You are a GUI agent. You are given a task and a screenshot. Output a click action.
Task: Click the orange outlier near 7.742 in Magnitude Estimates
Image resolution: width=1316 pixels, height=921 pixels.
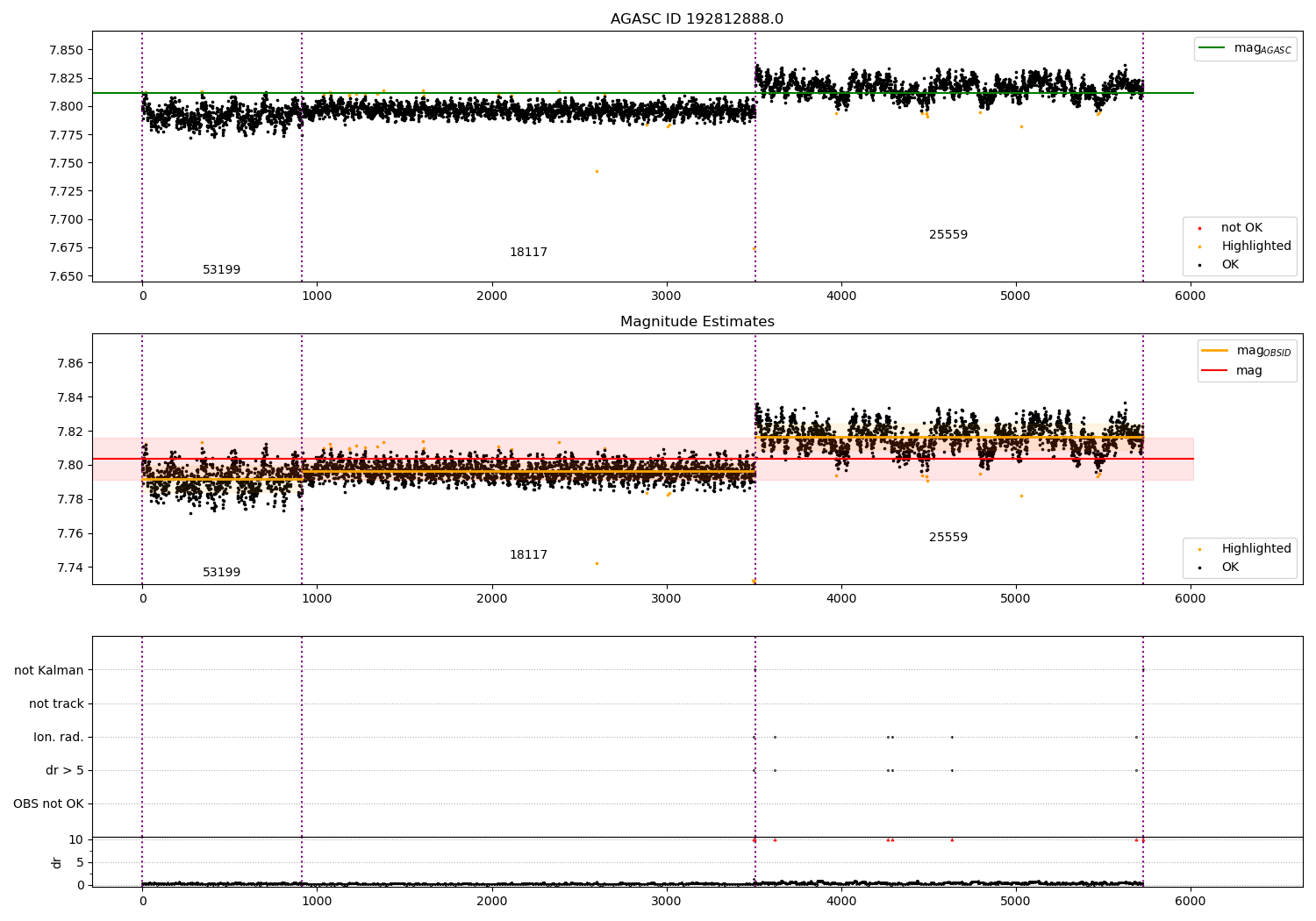pyautogui.click(x=597, y=563)
